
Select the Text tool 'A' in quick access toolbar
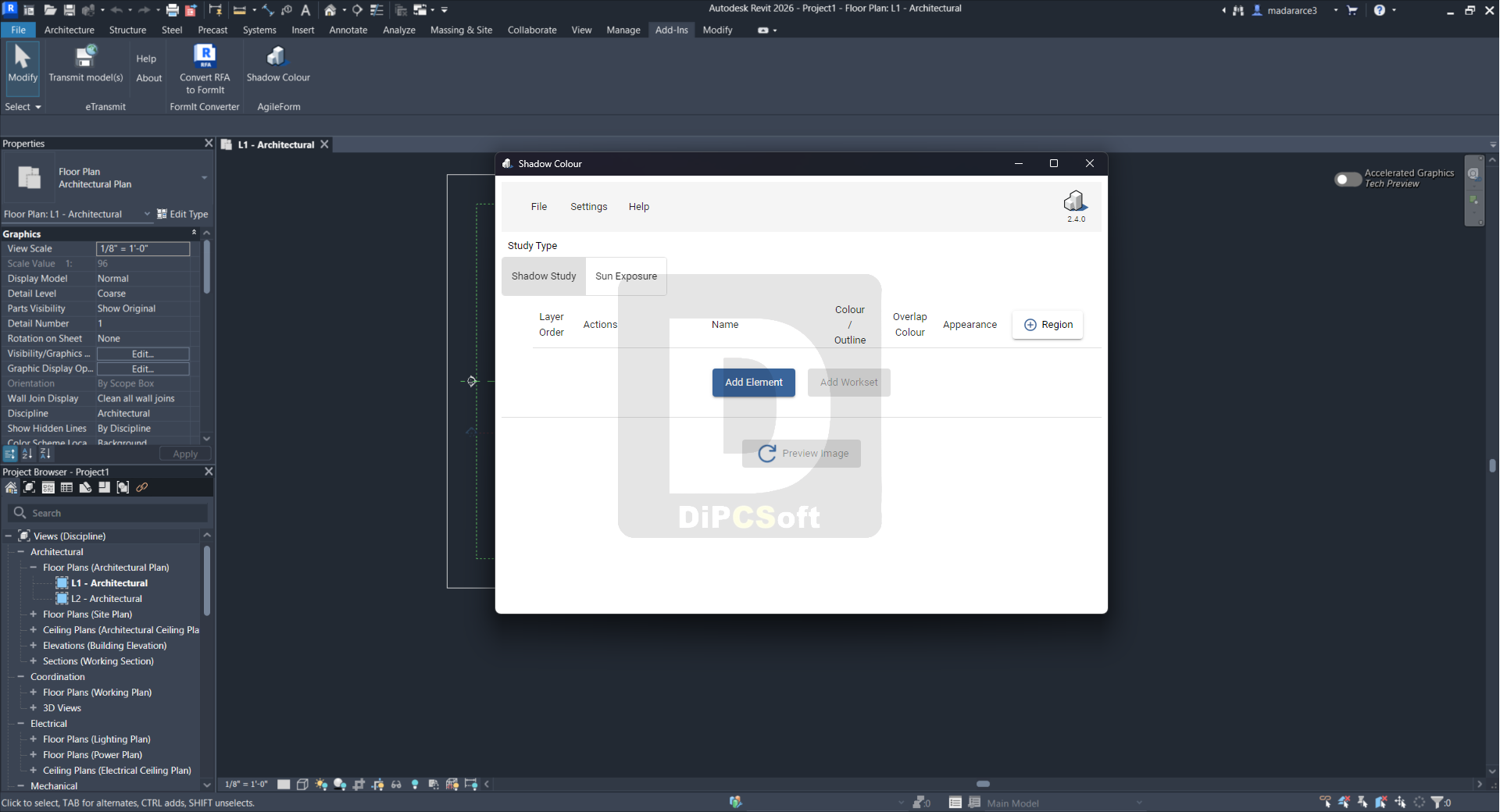(x=305, y=10)
